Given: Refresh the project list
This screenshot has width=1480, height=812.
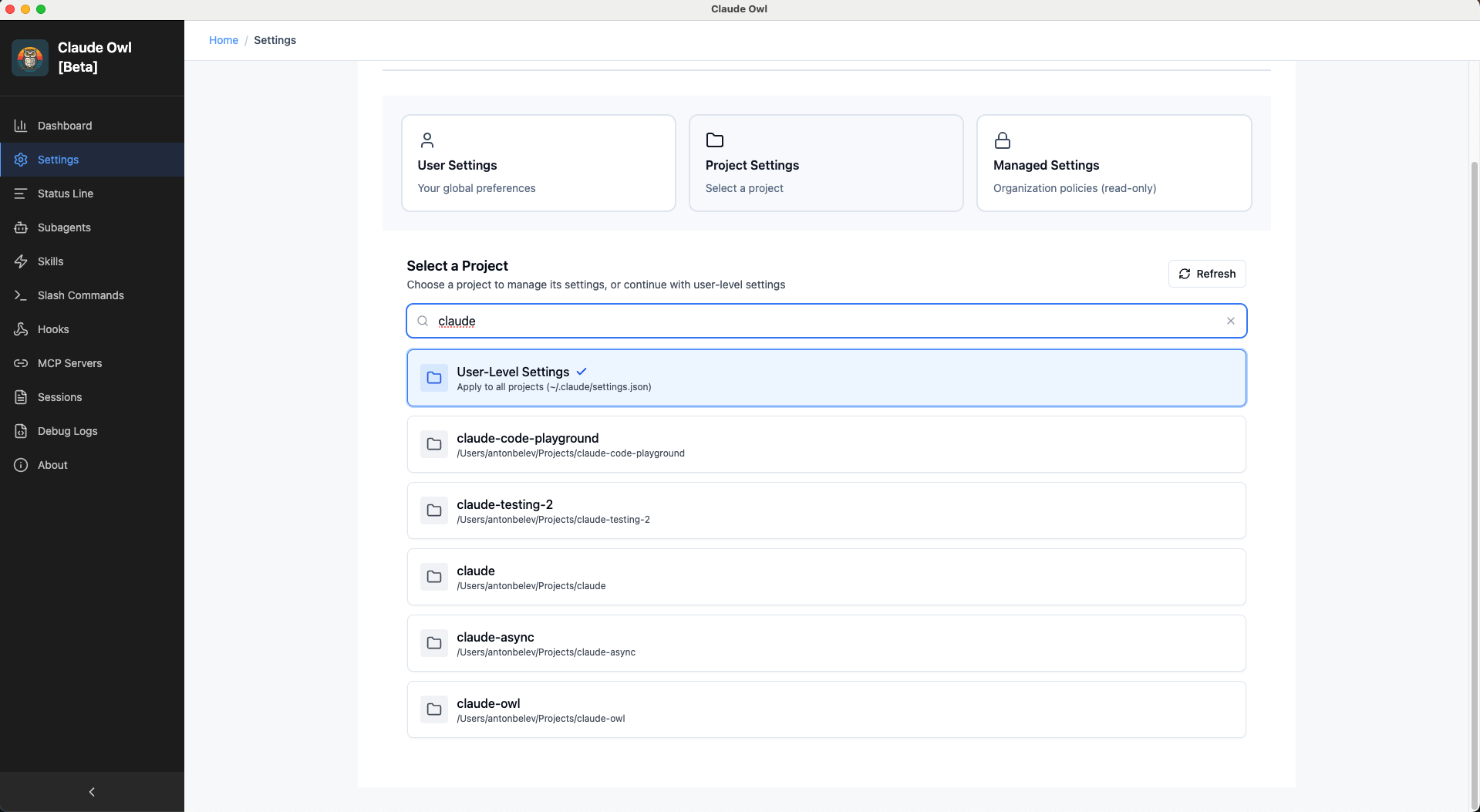Looking at the screenshot, I should 1206,274.
